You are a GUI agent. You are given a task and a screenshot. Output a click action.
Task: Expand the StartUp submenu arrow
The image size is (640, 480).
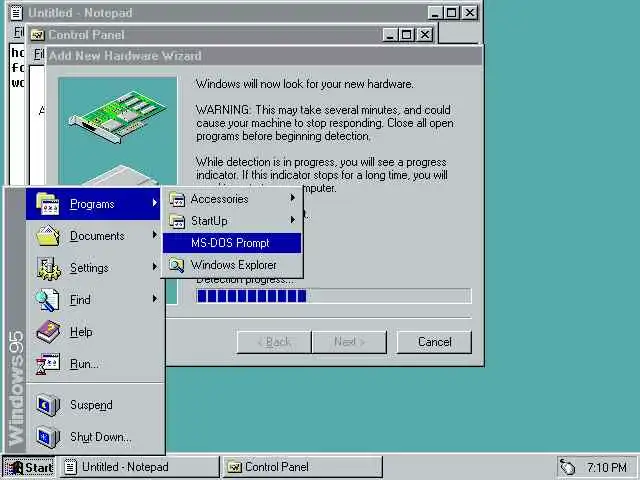point(292,220)
